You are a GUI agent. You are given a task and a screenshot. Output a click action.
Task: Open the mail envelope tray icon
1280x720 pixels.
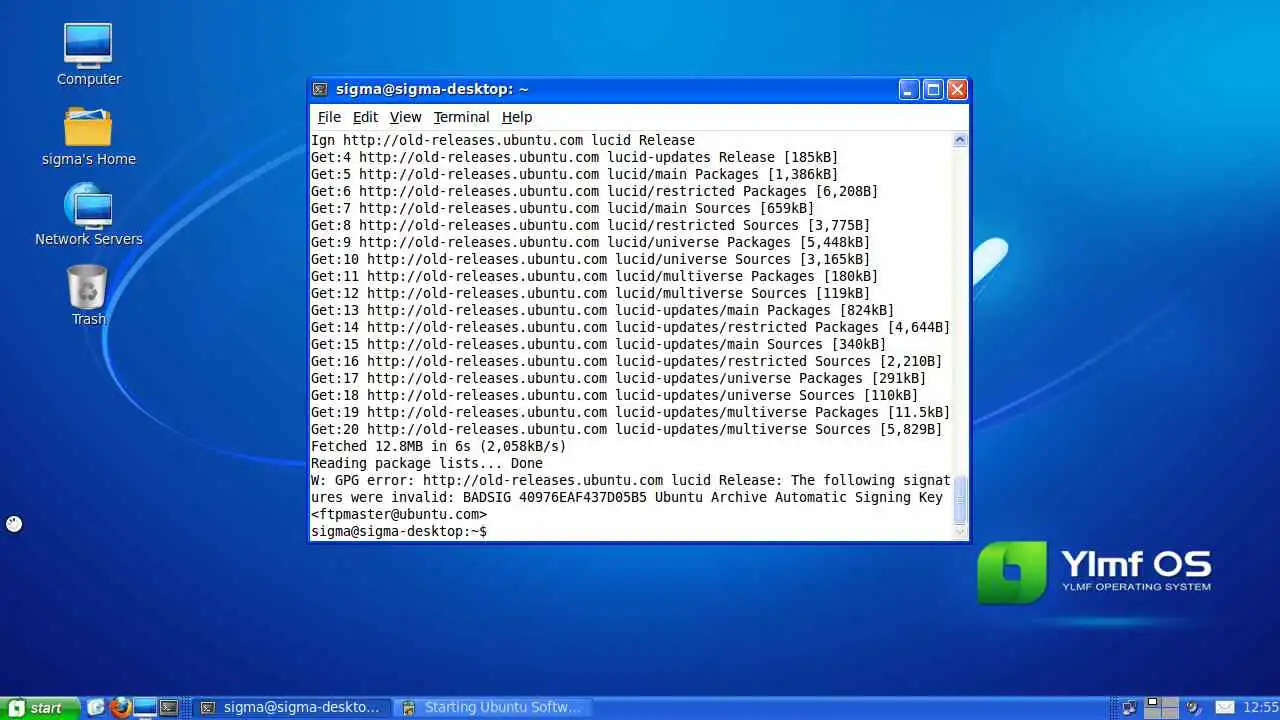pos(1223,707)
